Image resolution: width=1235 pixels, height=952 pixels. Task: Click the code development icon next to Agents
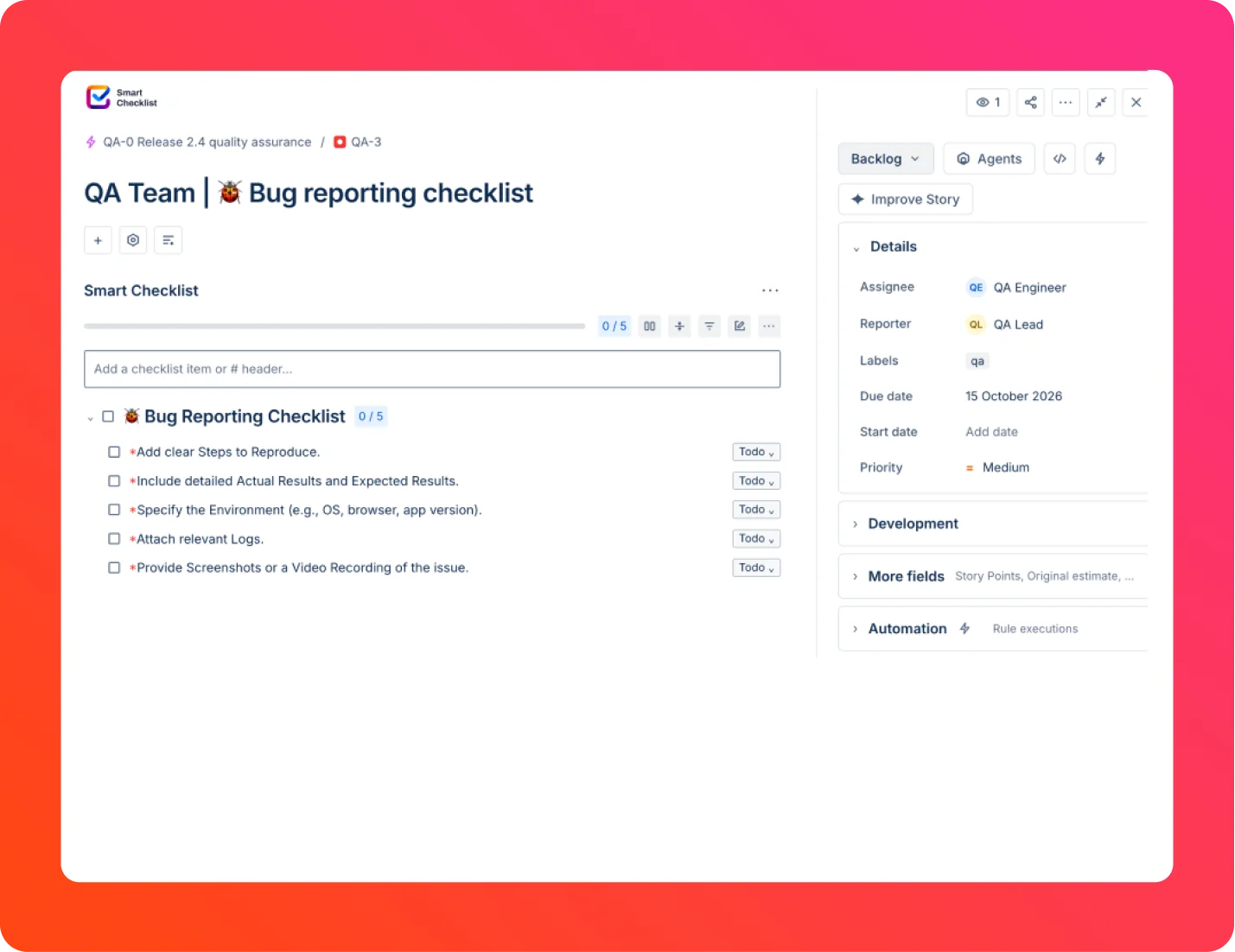tap(1060, 159)
